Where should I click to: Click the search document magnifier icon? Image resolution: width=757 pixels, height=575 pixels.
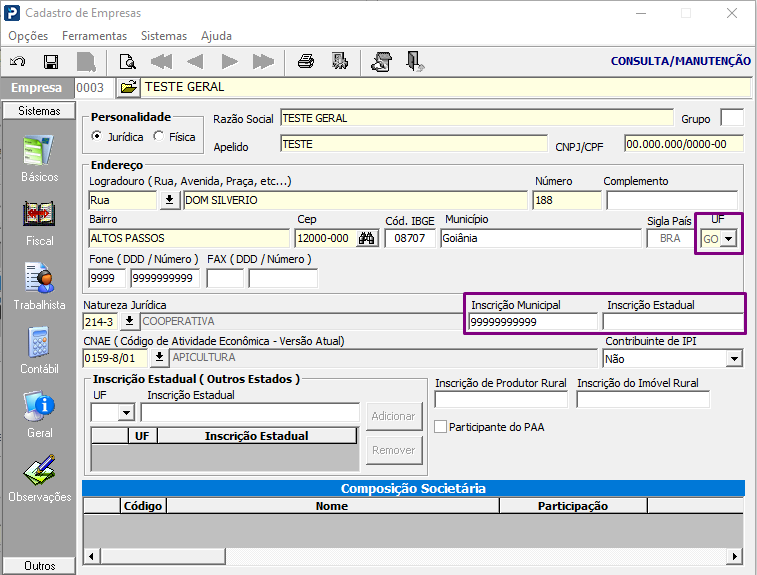(x=127, y=62)
